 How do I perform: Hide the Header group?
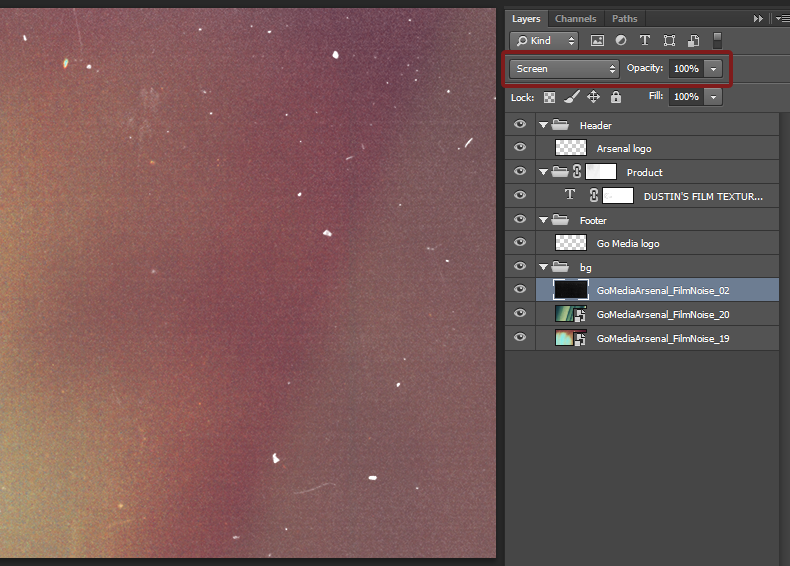tap(520, 124)
